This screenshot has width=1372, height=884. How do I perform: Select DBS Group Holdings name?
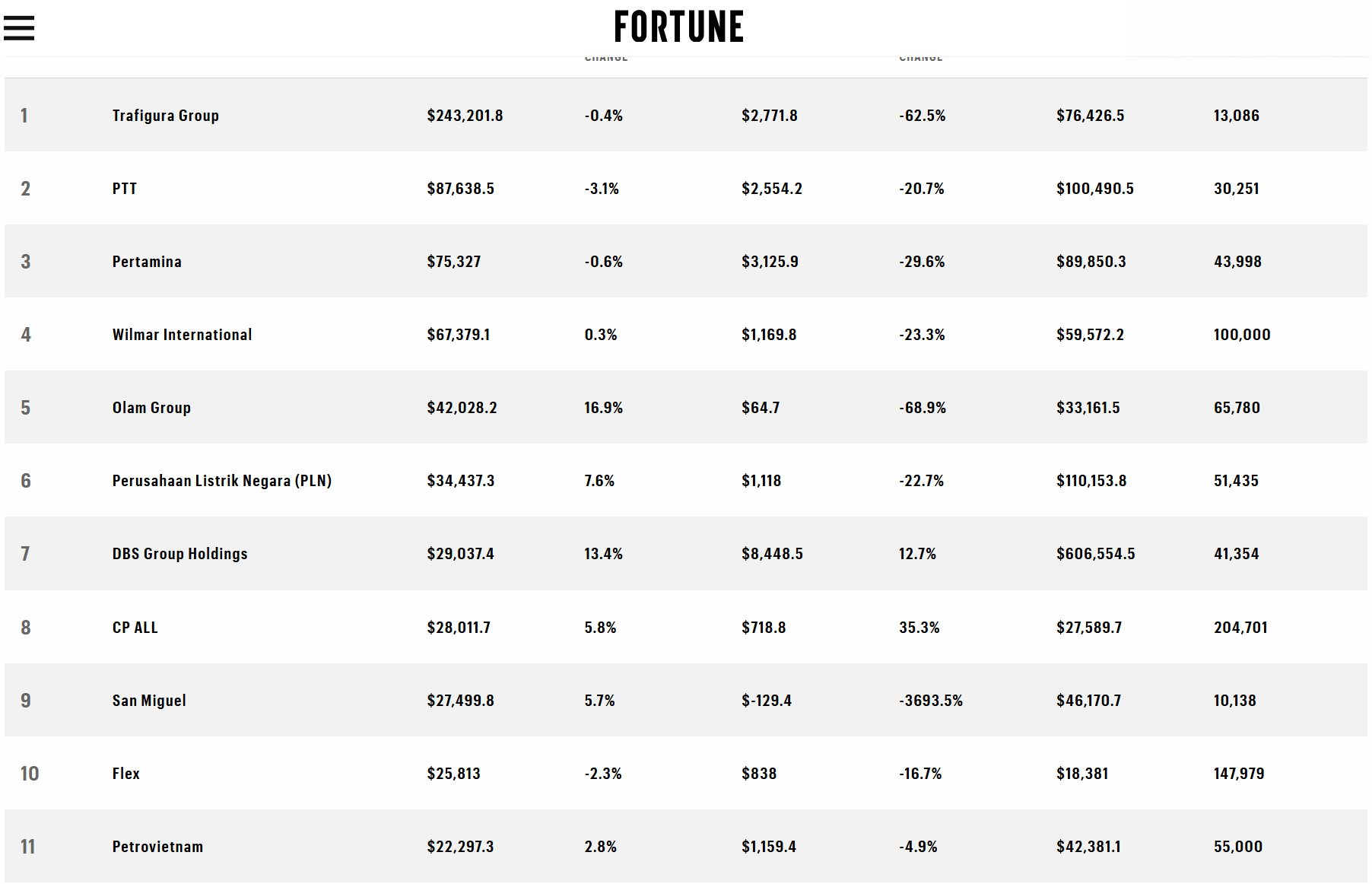tap(180, 554)
